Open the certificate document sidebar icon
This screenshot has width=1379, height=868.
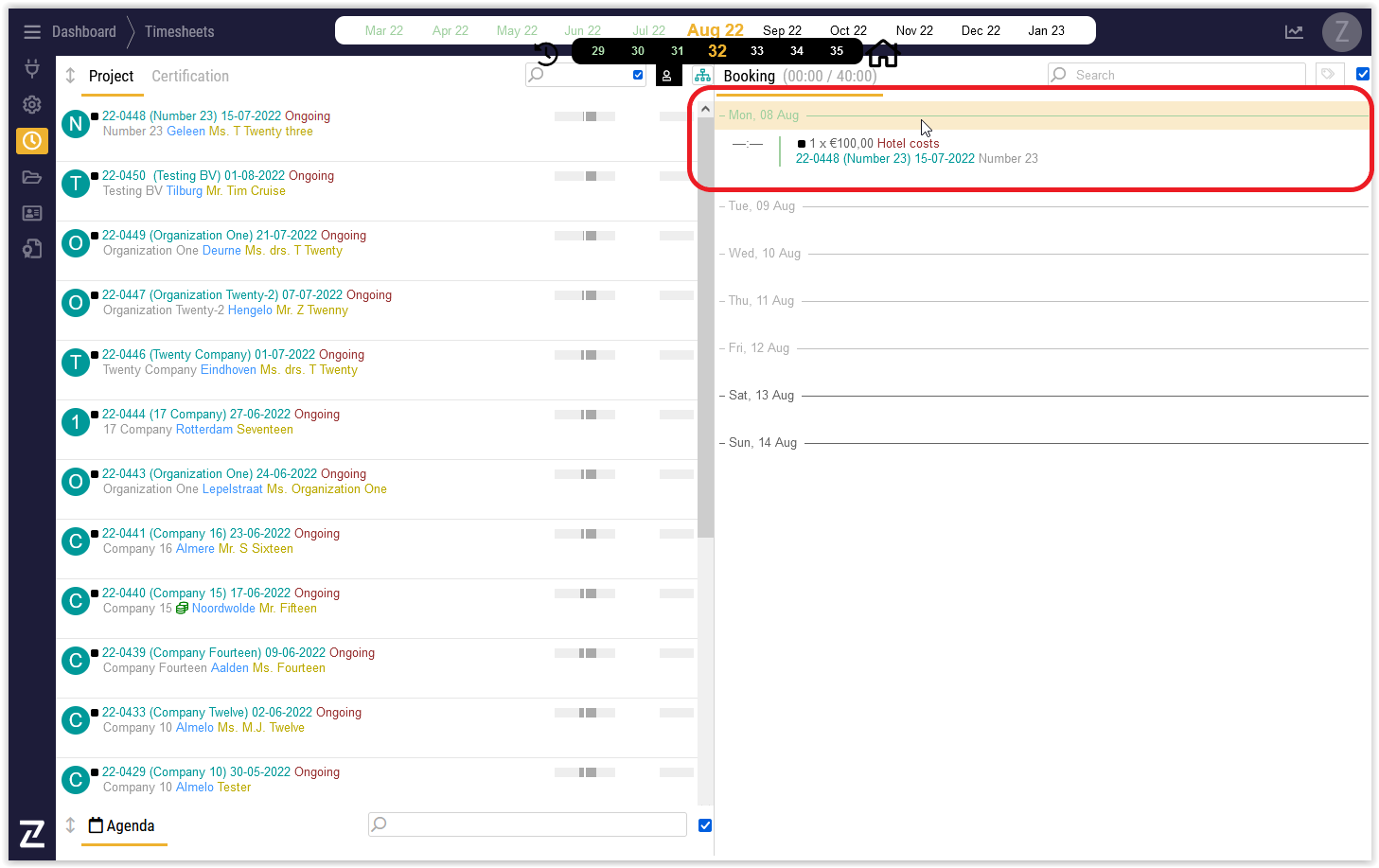[32, 249]
